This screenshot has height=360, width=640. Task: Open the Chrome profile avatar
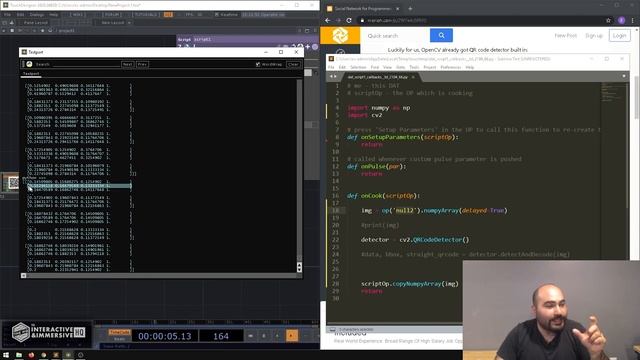[621, 20]
